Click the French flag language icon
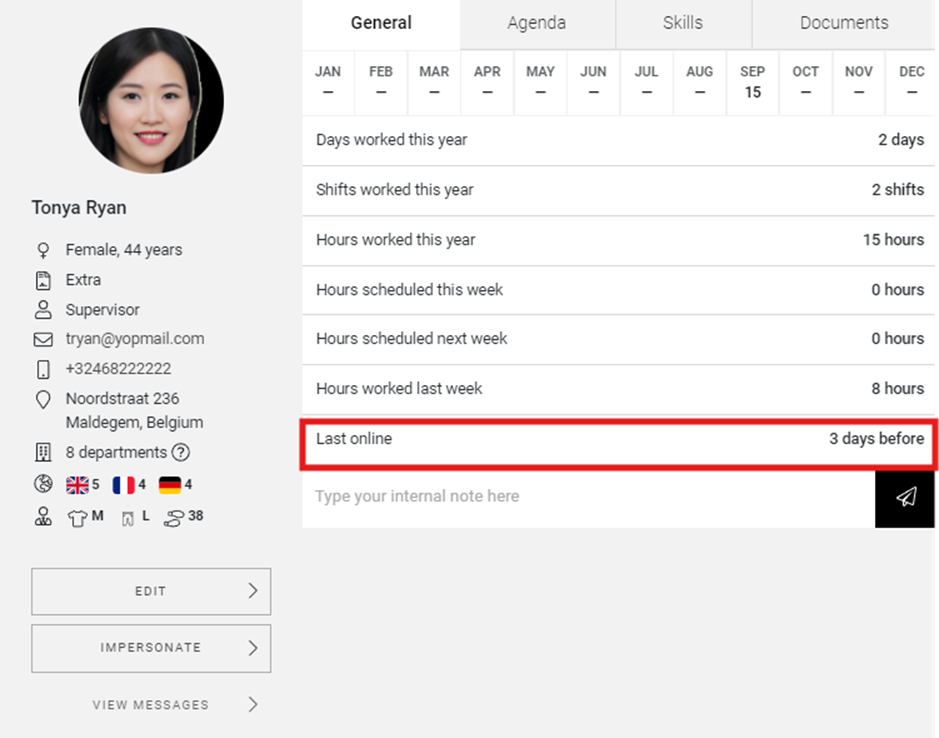 pyautogui.click(x=123, y=485)
